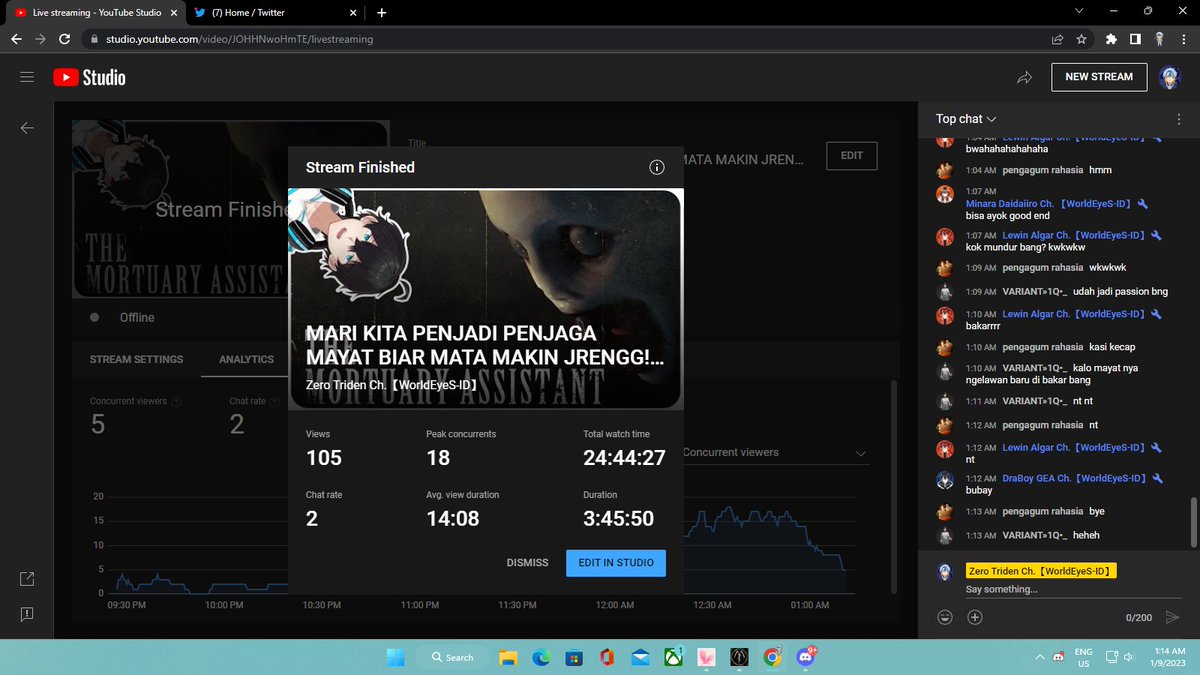Click the chat panel scrollbar
This screenshot has width=1200, height=675.
(1192, 522)
